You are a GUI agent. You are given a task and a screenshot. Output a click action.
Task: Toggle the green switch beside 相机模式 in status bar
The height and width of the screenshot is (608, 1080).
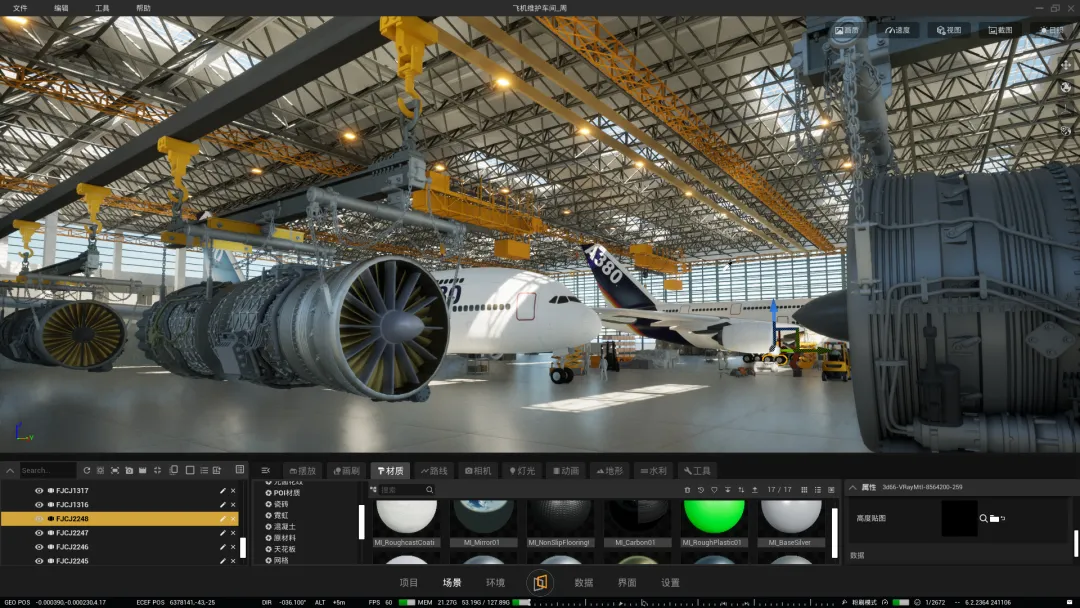point(900,602)
